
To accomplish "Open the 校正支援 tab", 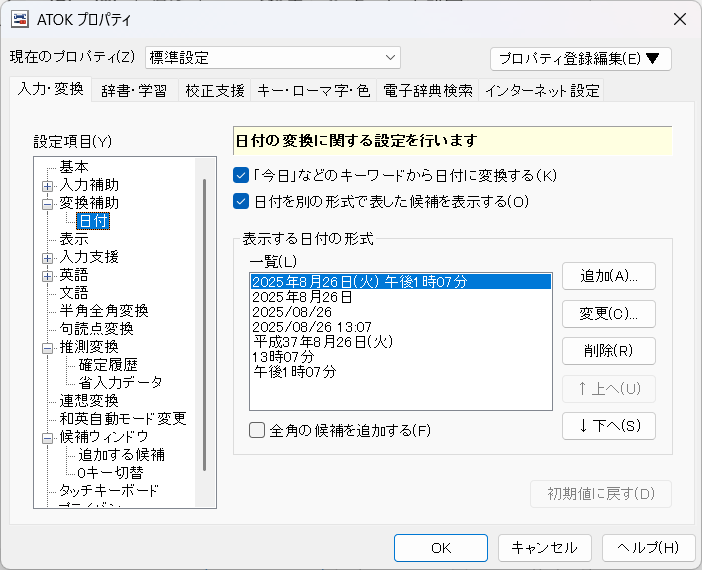I will (214, 90).
